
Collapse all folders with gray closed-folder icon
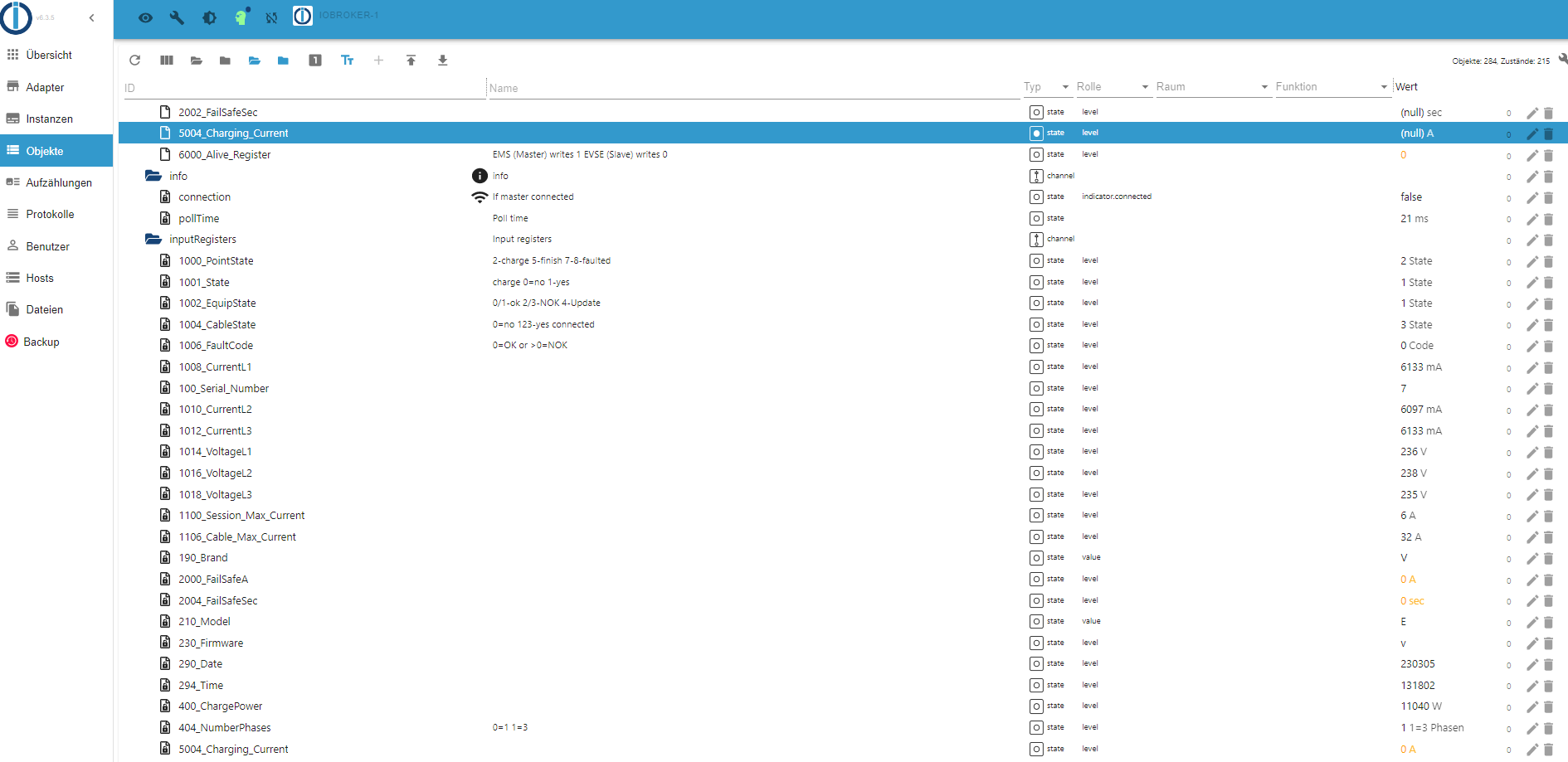coord(225,61)
